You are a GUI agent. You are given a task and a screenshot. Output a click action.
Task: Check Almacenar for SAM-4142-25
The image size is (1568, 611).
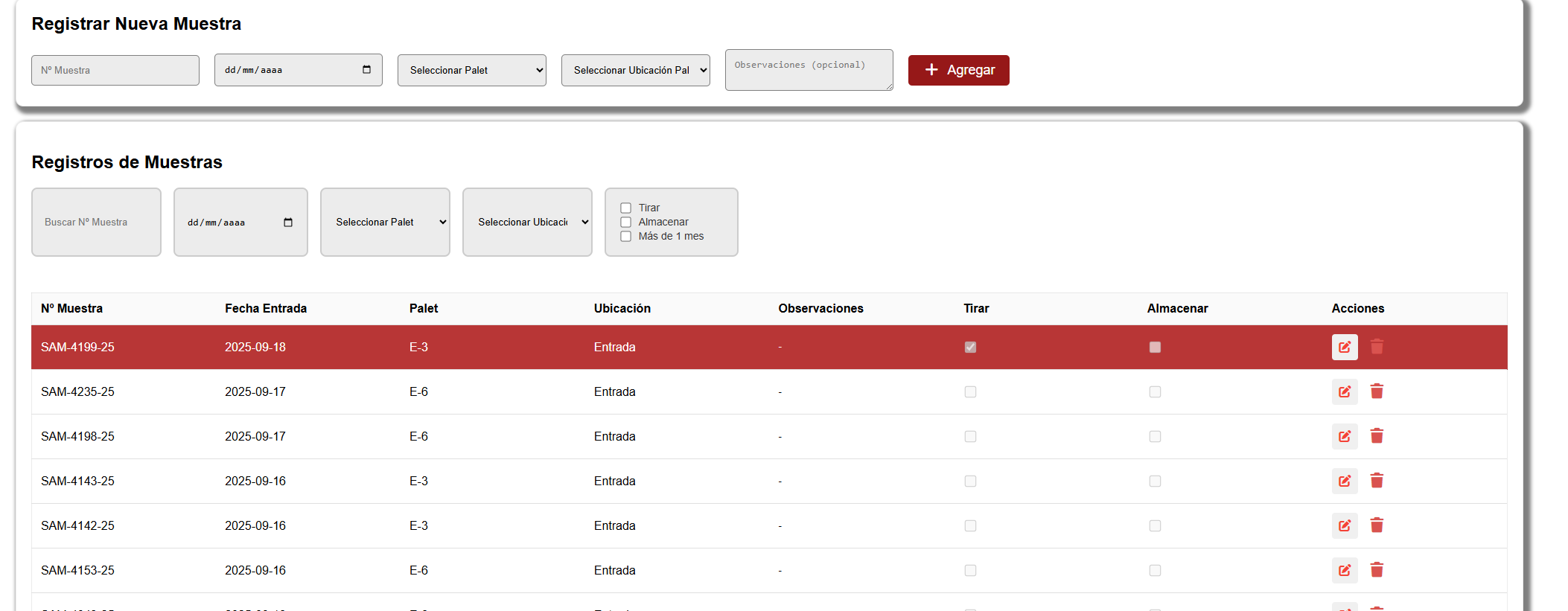coord(1155,526)
